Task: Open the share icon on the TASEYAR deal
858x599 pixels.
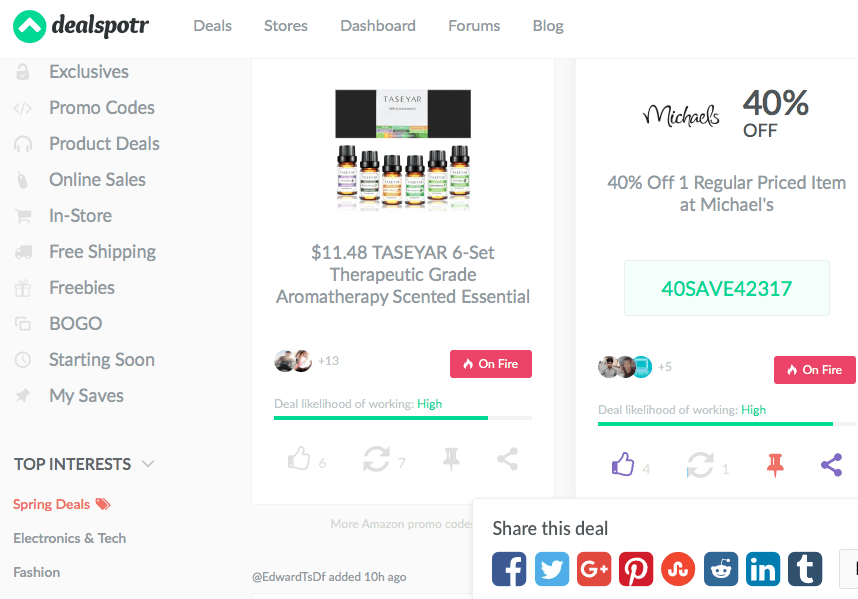Action: (507, 459)
